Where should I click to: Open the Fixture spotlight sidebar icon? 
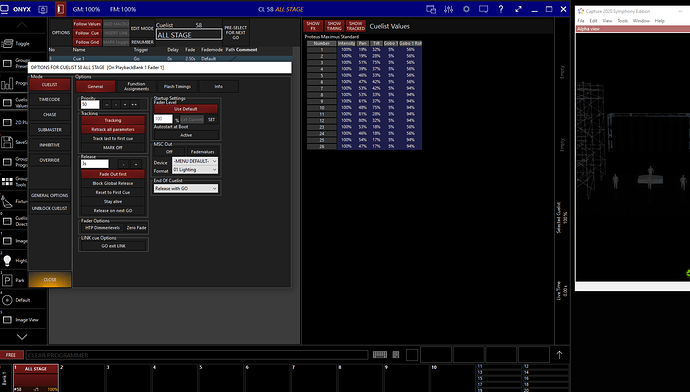[x=7, y=201]
